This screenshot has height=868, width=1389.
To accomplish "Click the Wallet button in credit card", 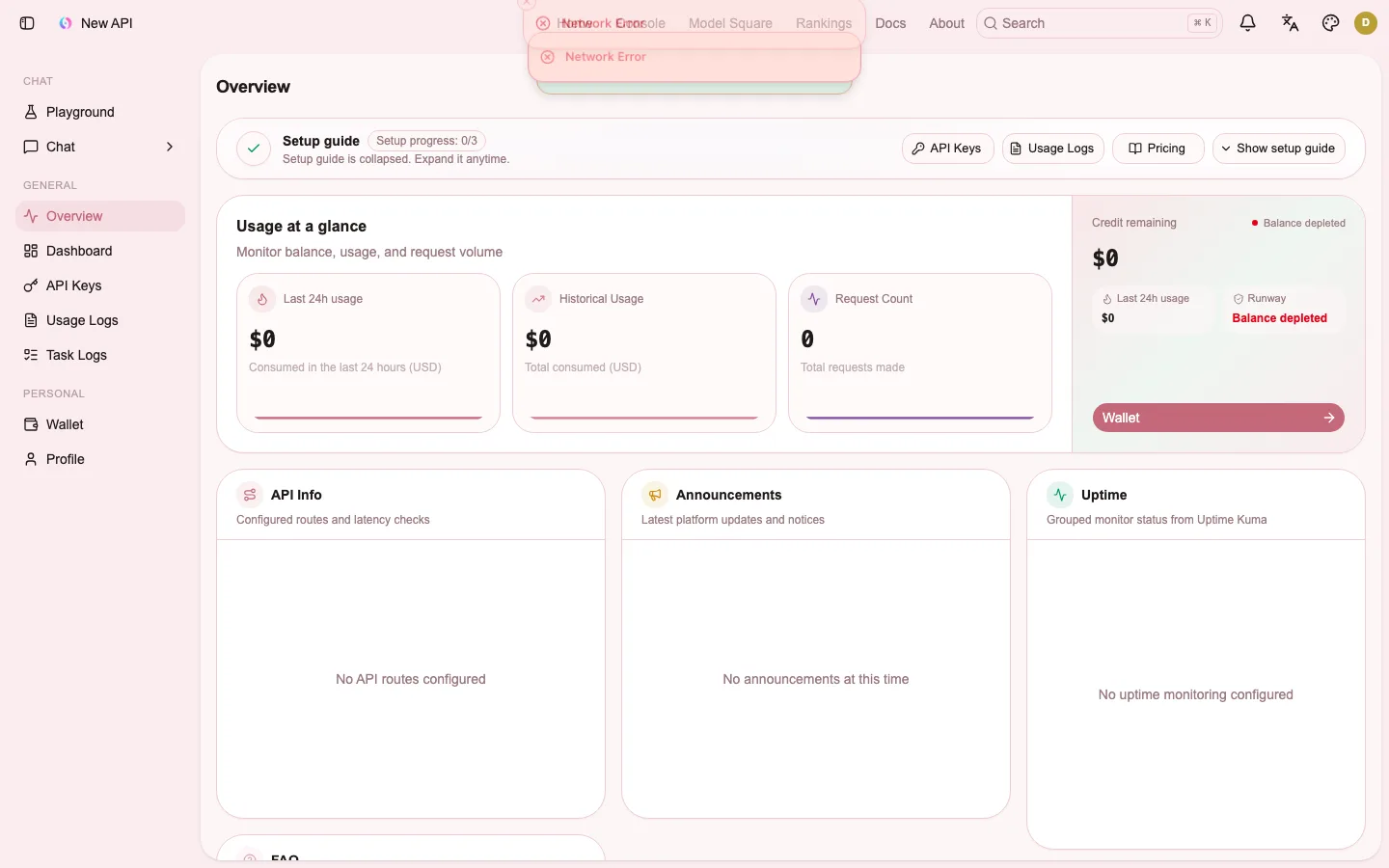I will (x=1218, y=418).
